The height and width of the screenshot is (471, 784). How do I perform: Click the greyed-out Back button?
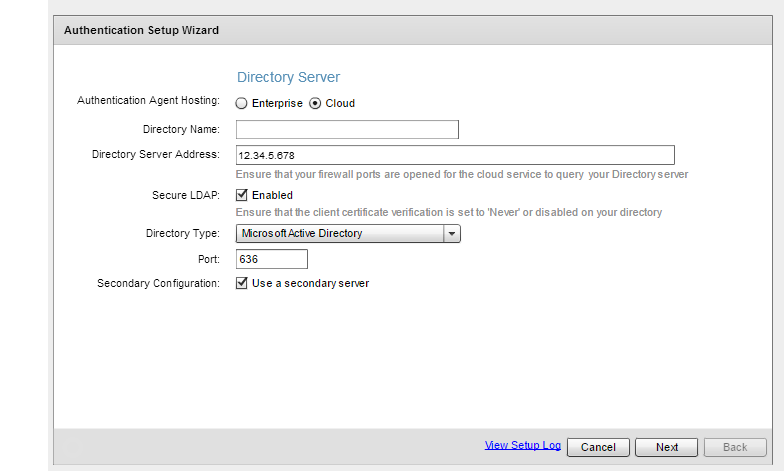tap(735, 447)
